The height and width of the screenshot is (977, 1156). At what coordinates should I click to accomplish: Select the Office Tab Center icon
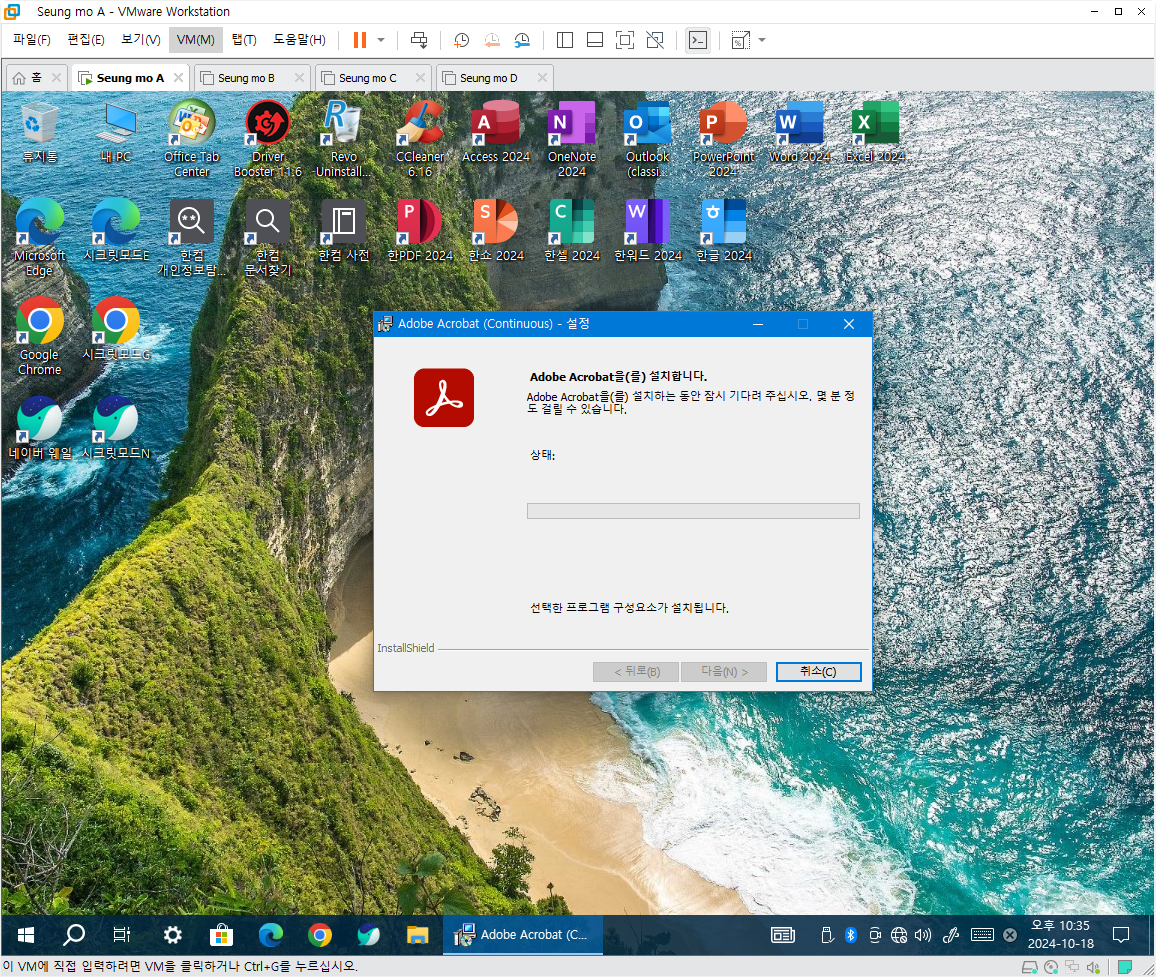pyautogui.click(x=192, y=139)
